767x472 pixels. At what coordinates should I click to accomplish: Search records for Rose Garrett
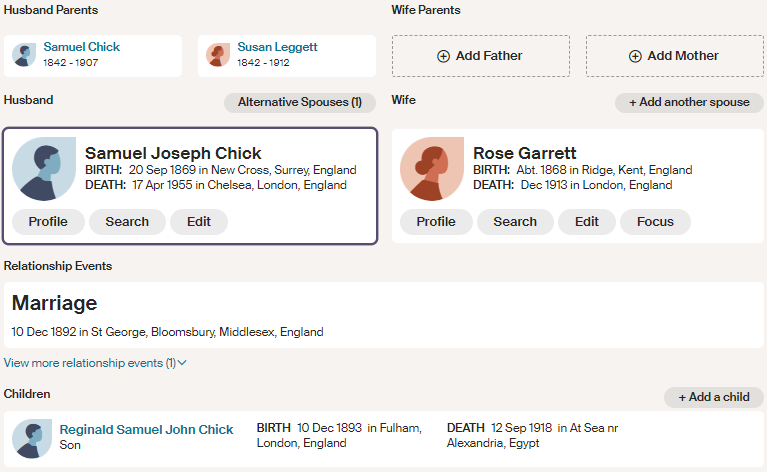(x=515, y=222)
